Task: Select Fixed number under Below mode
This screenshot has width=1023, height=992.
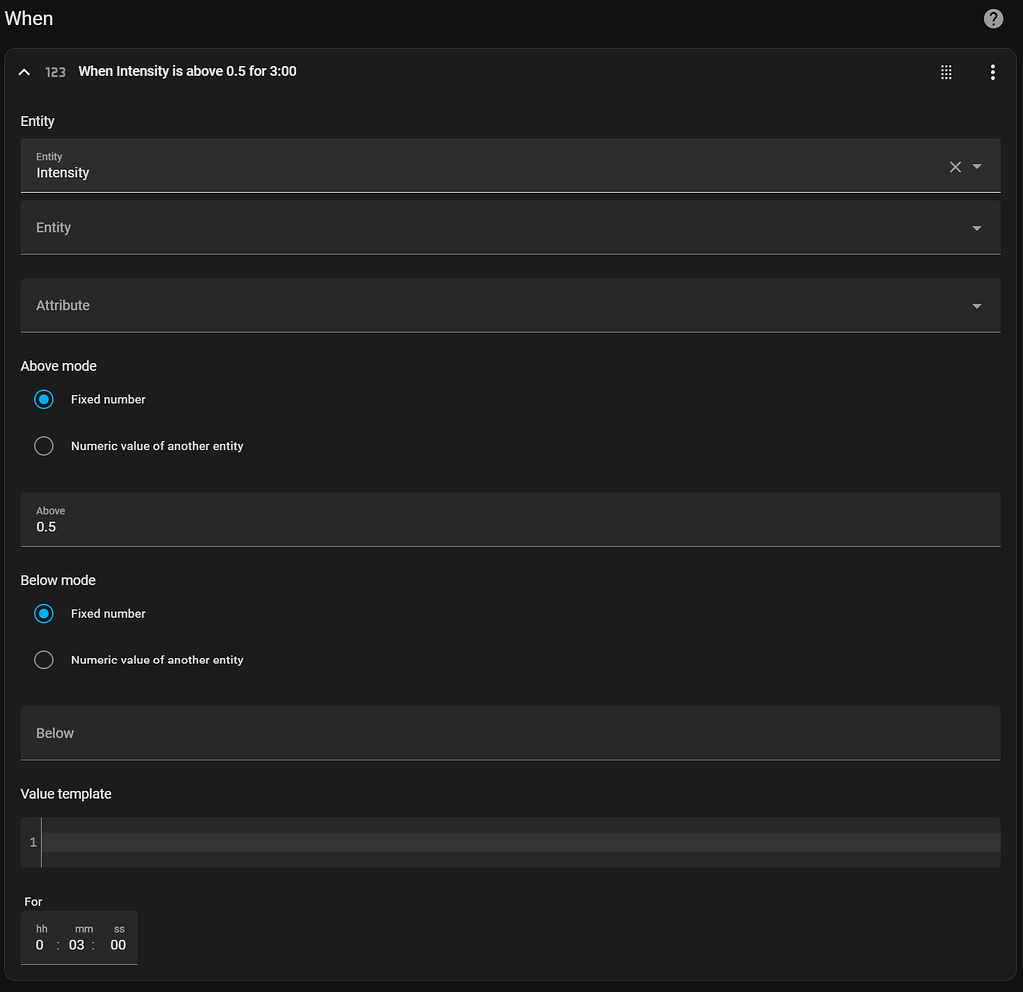Action: pos(44,613)
